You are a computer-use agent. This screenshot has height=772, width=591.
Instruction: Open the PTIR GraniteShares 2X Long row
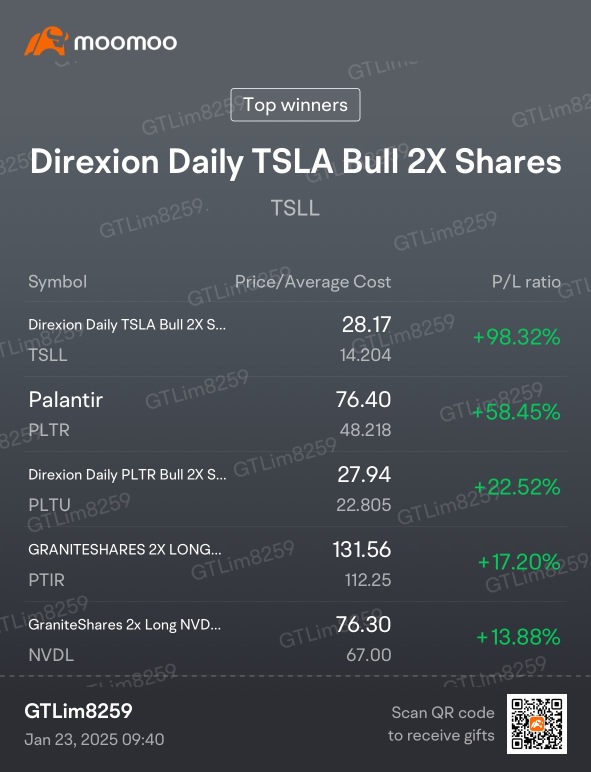296,564
